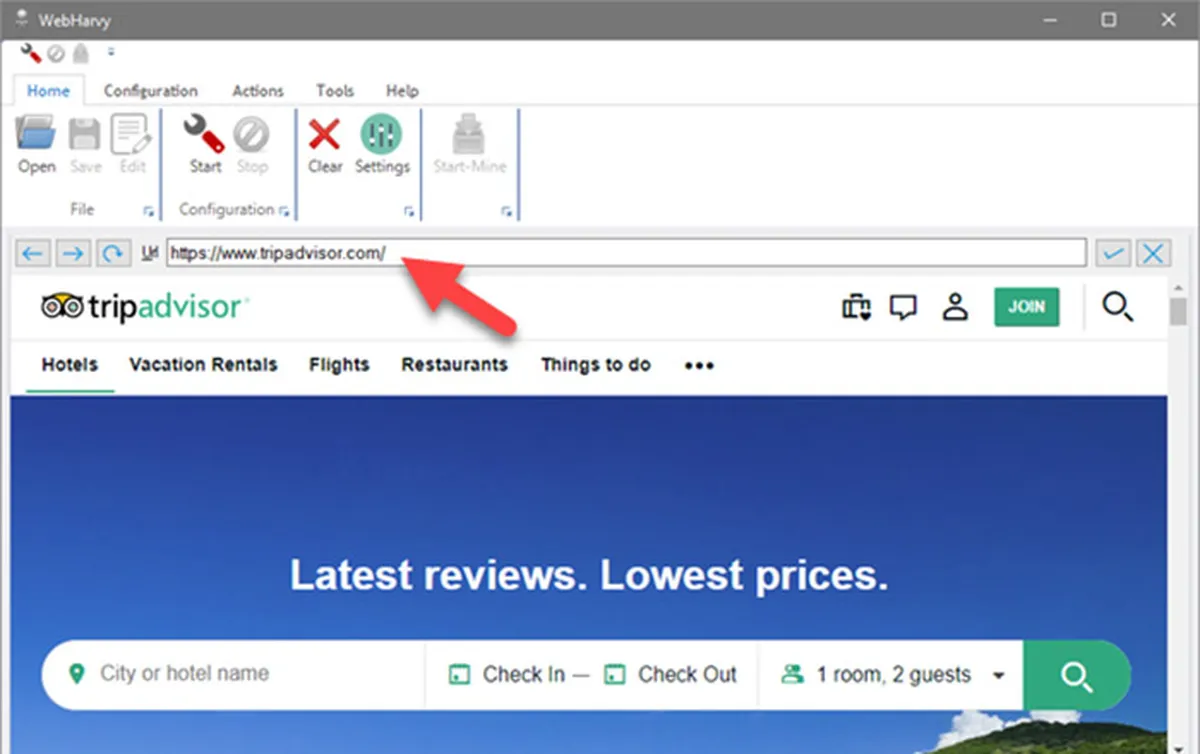This screenshot has width=1200, height=754.
Task: Open the Help ribbon tab
Action: [402, 90]
